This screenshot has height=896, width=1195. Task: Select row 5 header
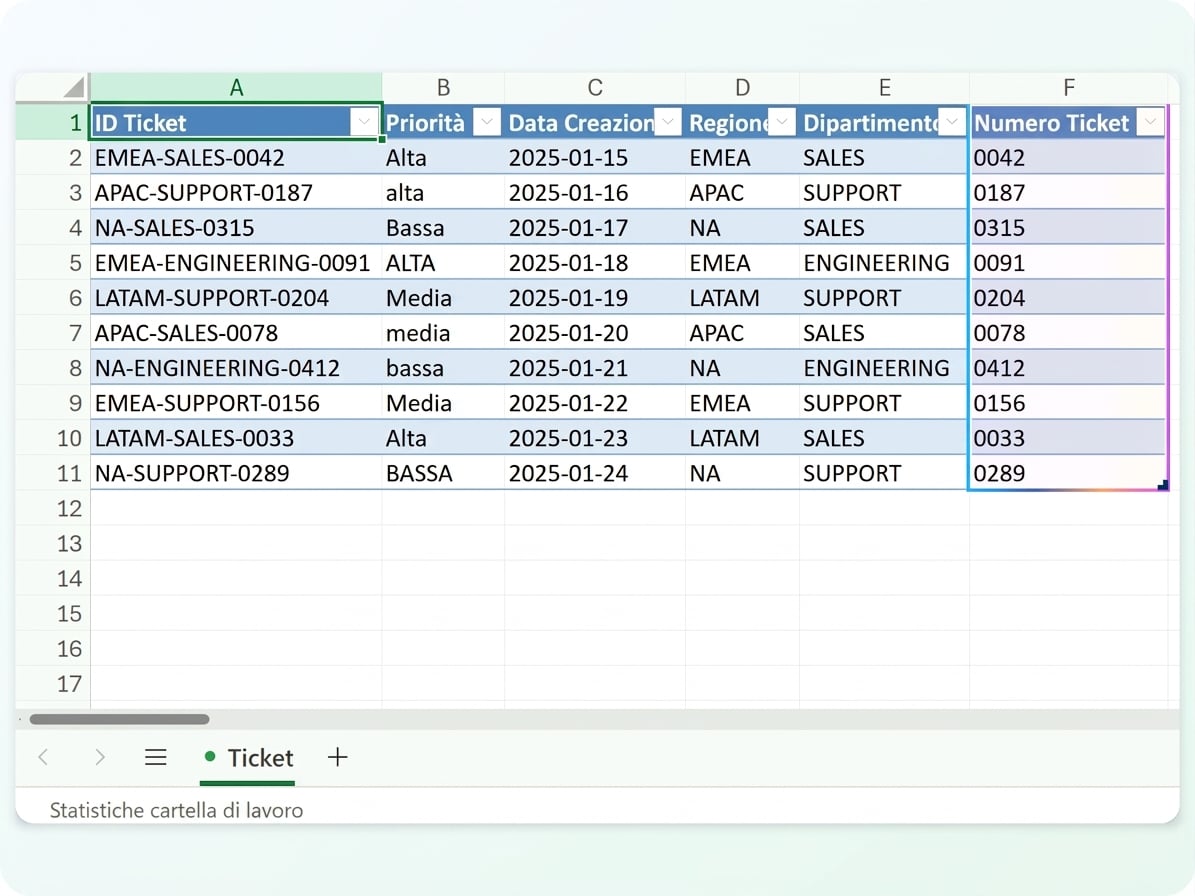pyautogui.click(x=53, y=263)
